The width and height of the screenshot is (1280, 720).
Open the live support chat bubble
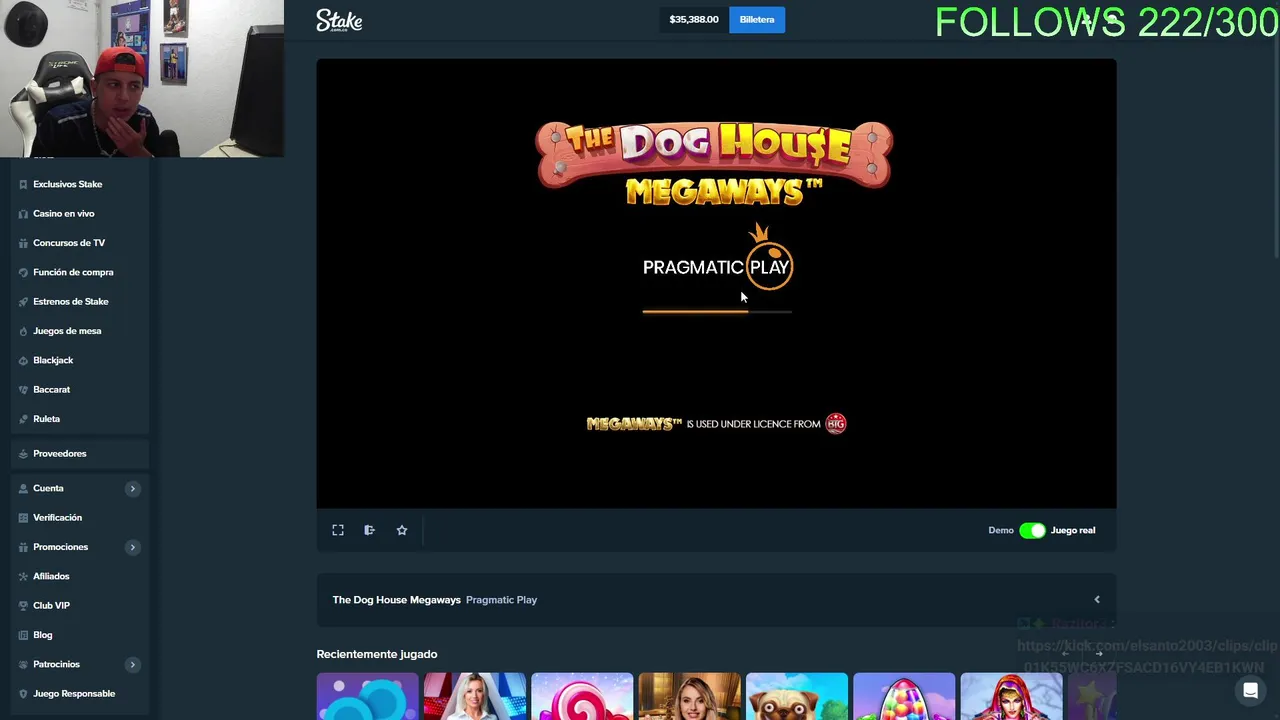coord(1250,691)
